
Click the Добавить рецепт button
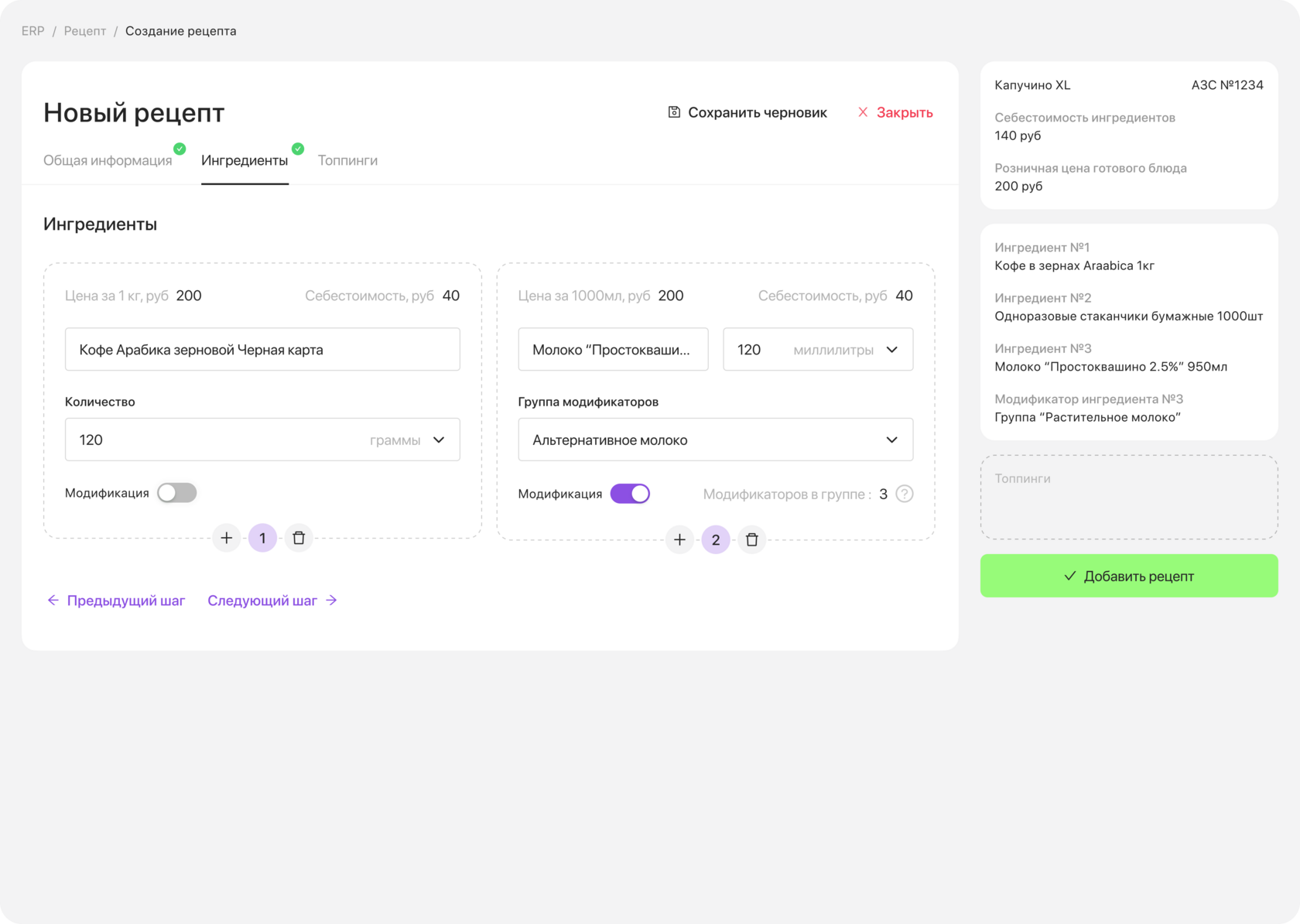pos(1128,576)
